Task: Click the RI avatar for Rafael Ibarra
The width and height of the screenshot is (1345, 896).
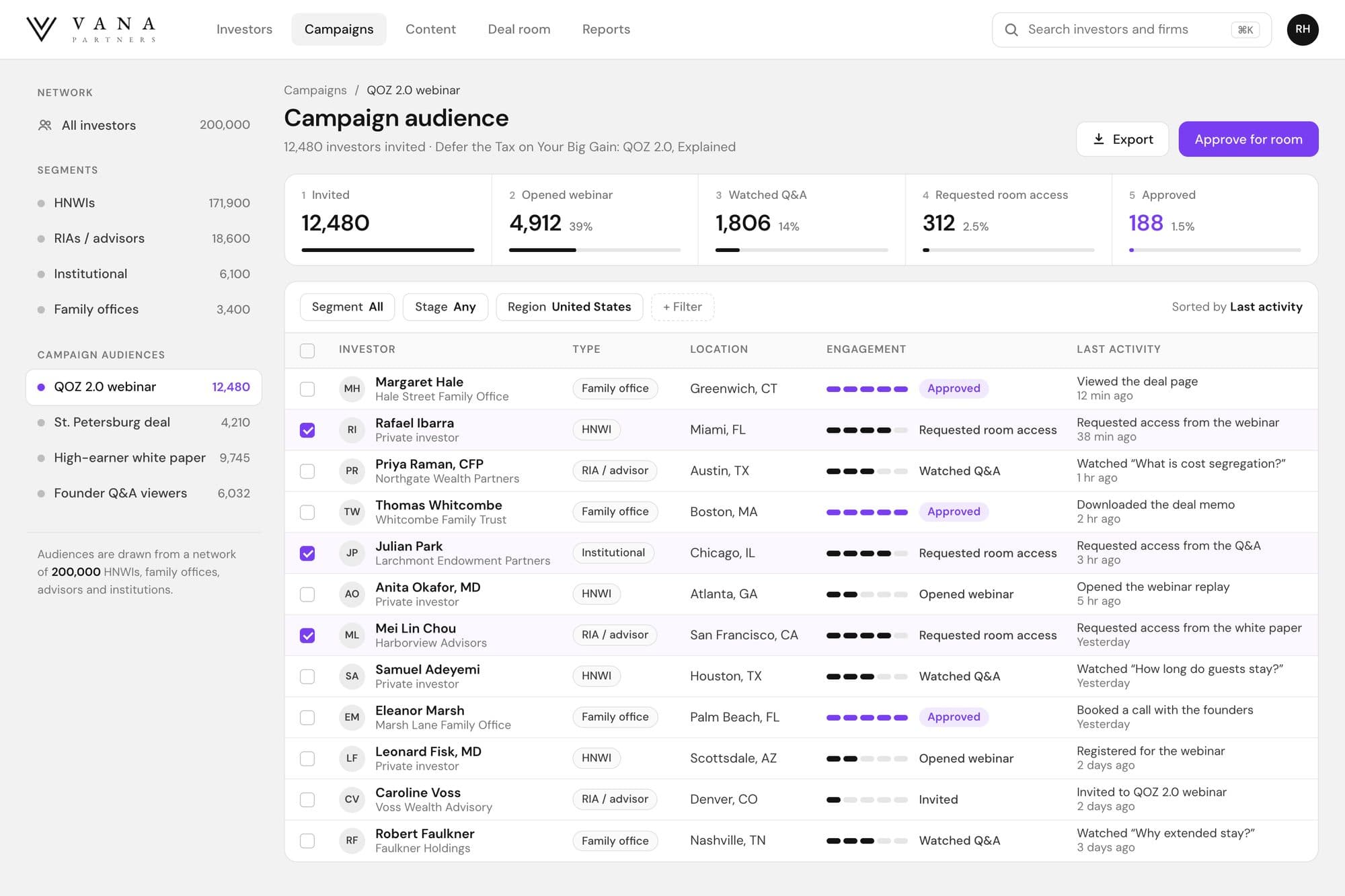Action: (352, 430)
